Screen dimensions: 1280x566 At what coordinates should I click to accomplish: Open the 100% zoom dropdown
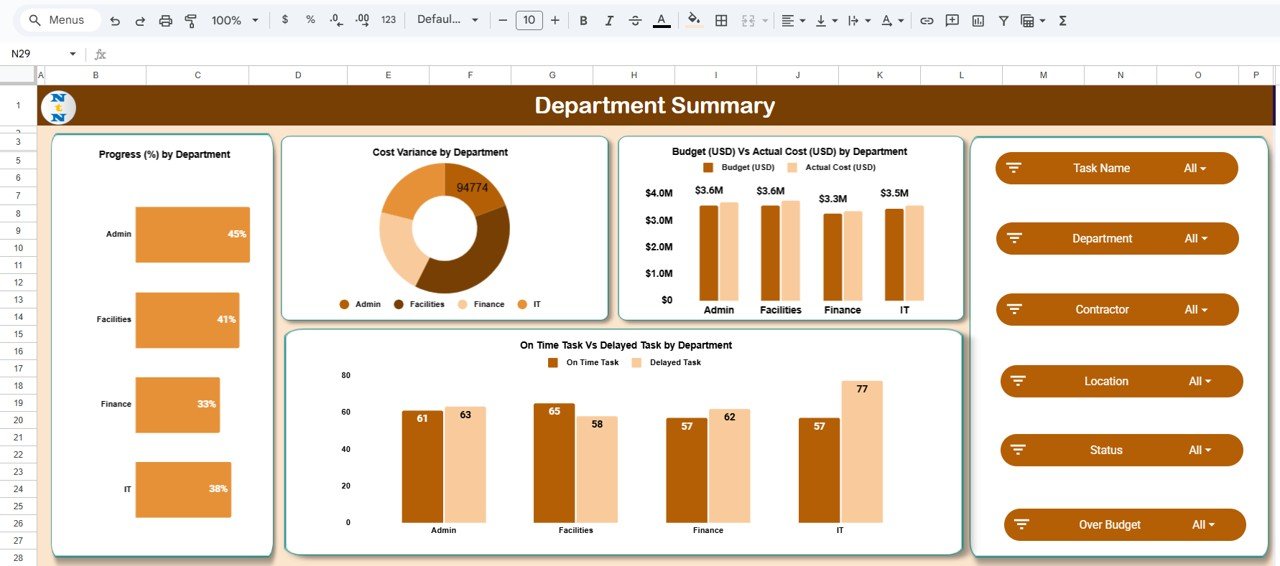[x=234, y=20]
